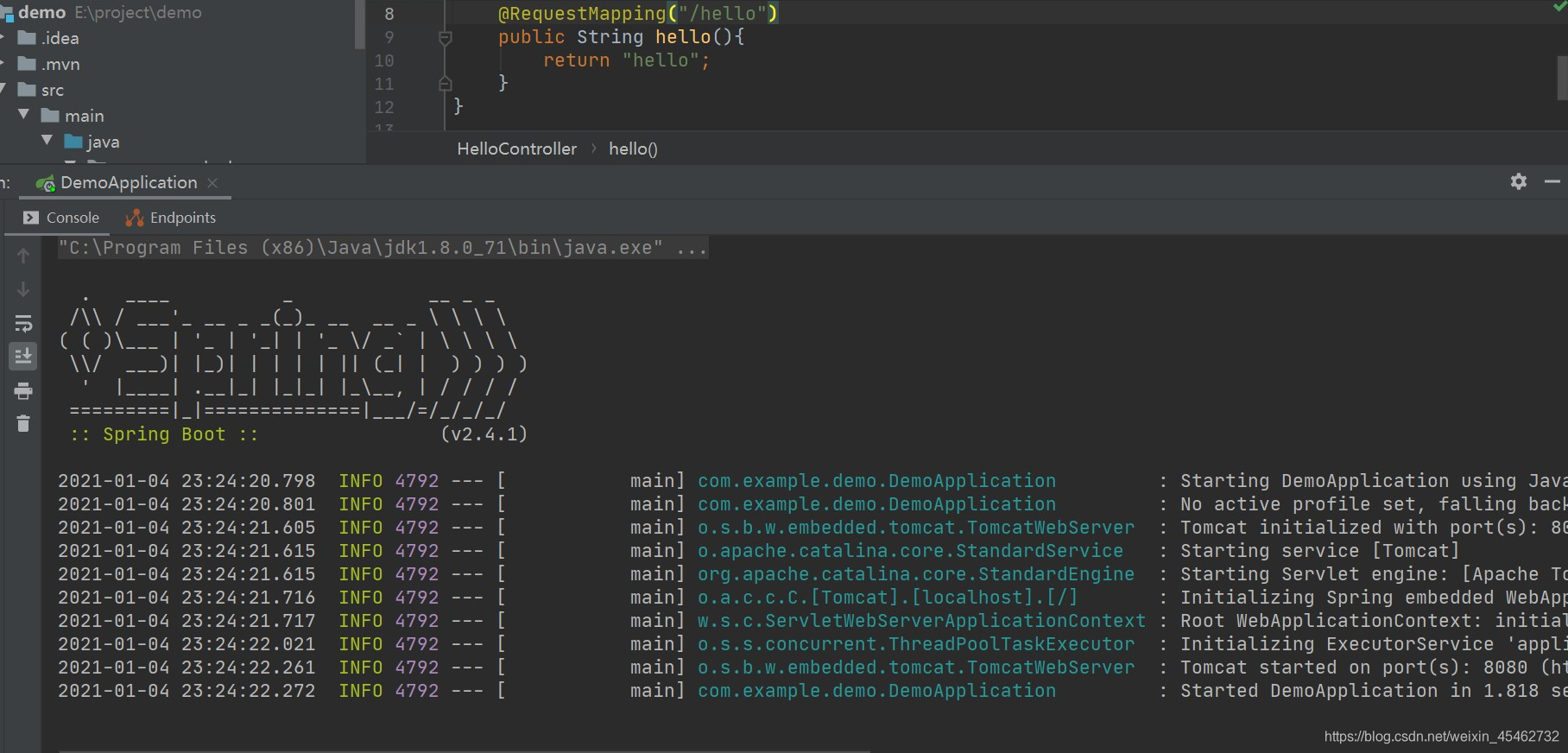Hide the Run tool window
Viewport: 1568px width, 753px height.
[x=1552, y=181]
